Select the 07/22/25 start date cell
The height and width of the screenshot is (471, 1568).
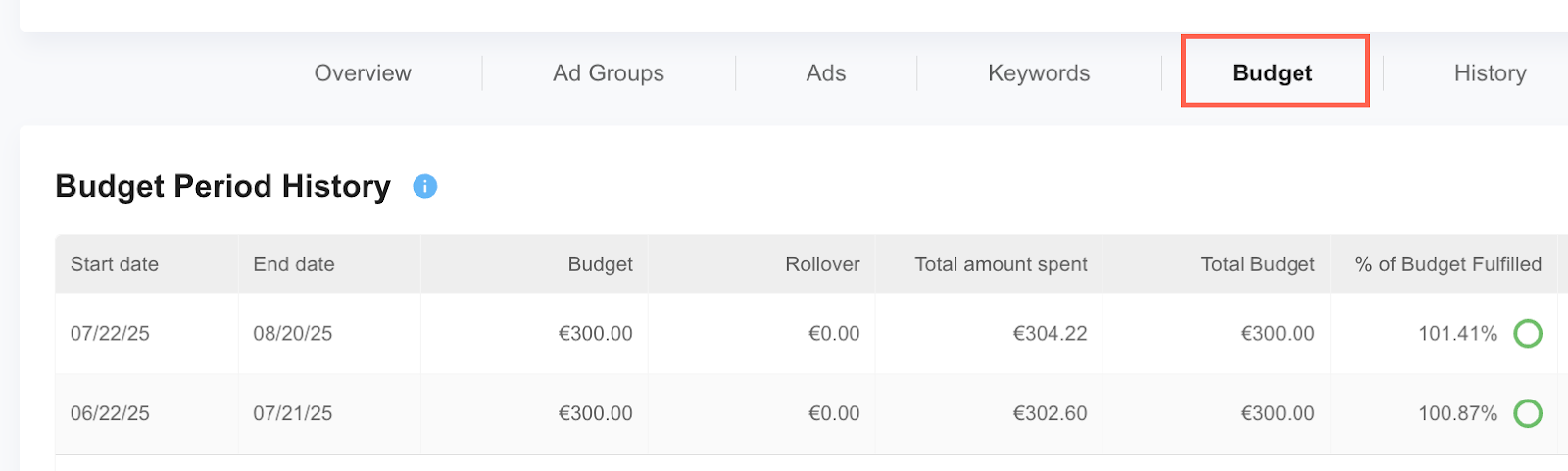coord(110,334)
